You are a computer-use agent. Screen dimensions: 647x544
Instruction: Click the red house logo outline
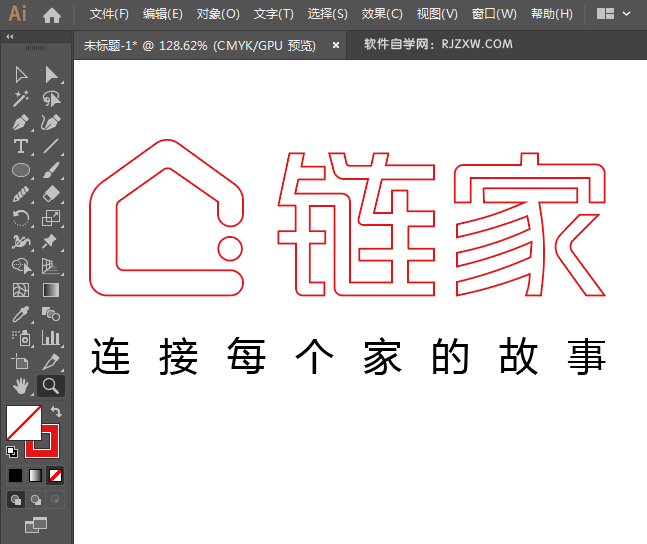(166, 218)
